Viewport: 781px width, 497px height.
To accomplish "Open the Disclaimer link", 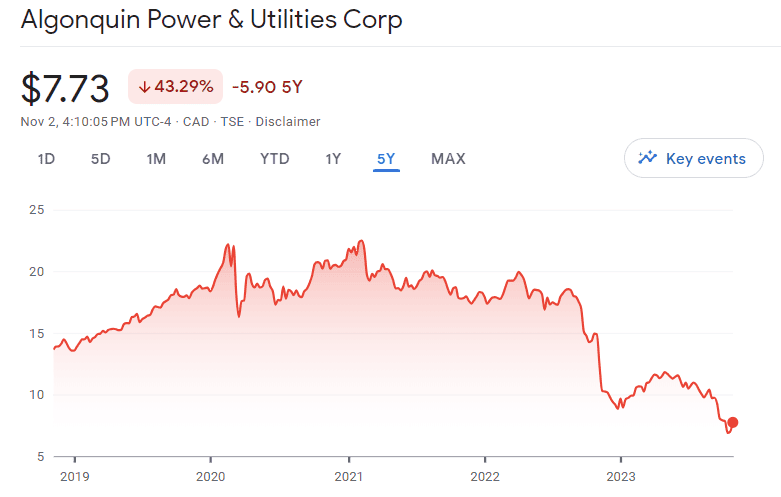I will pyautogui.click(x=288, y=122).
